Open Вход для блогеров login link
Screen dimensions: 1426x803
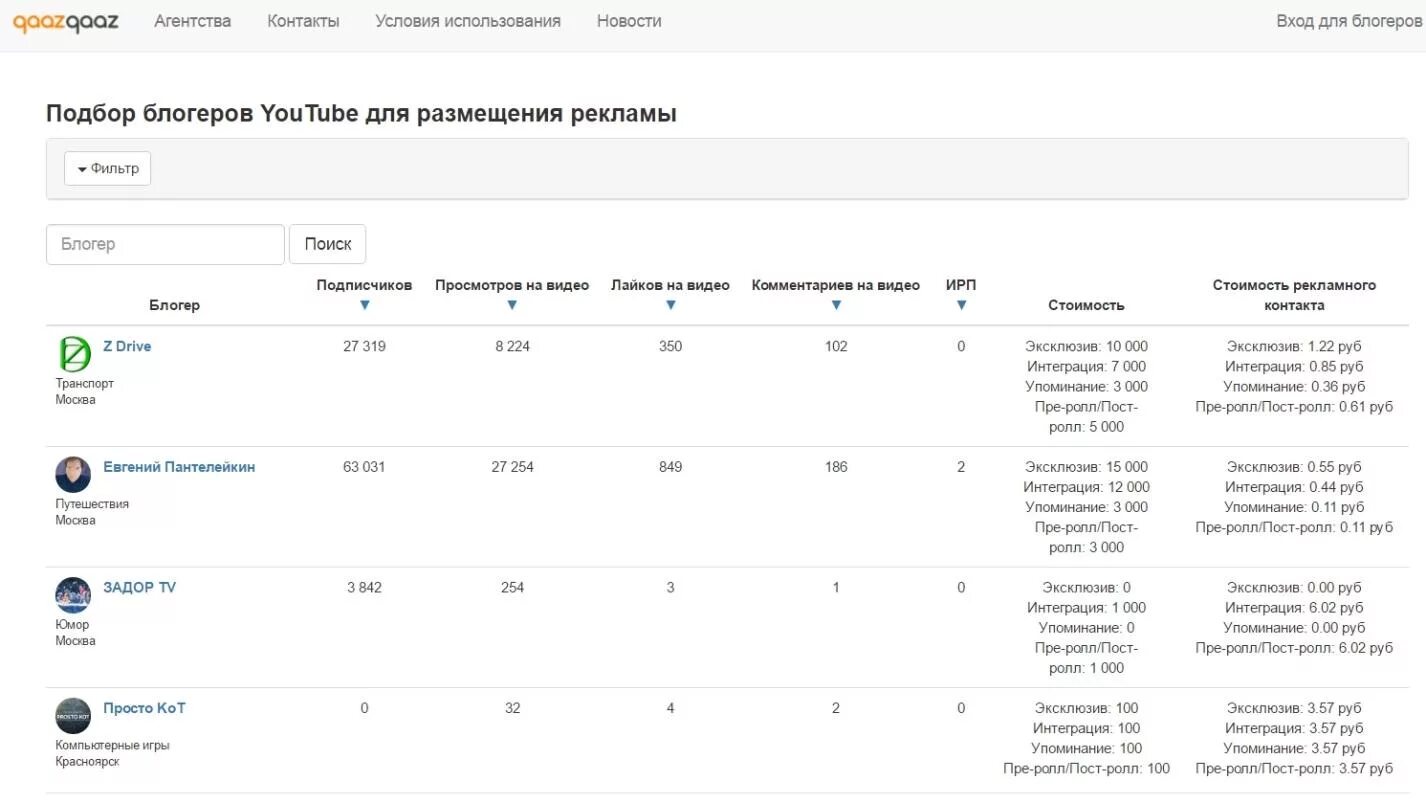click(x=1349, y=21)
